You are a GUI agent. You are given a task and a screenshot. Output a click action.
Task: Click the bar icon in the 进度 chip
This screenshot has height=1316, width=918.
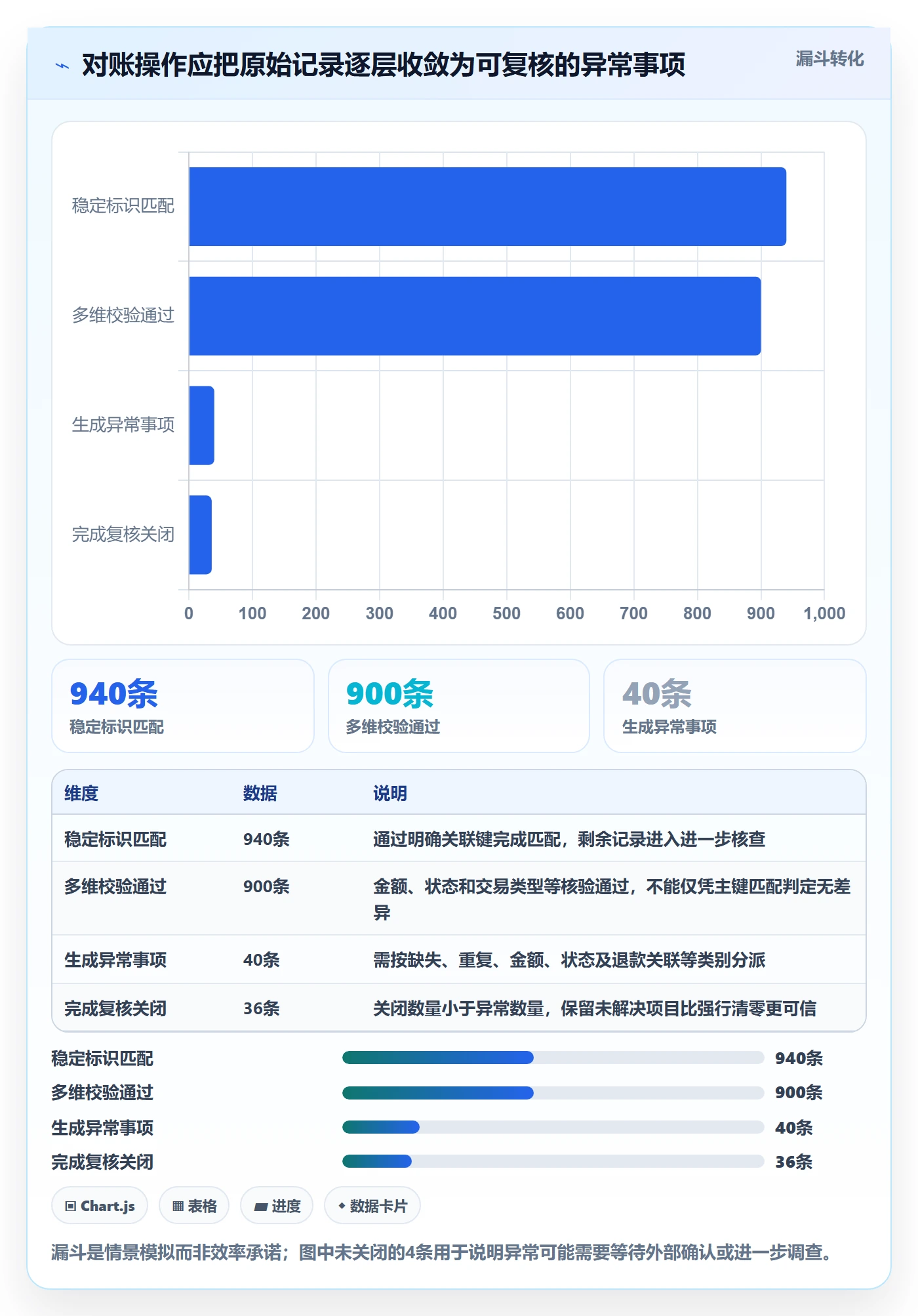[260, 1206]
